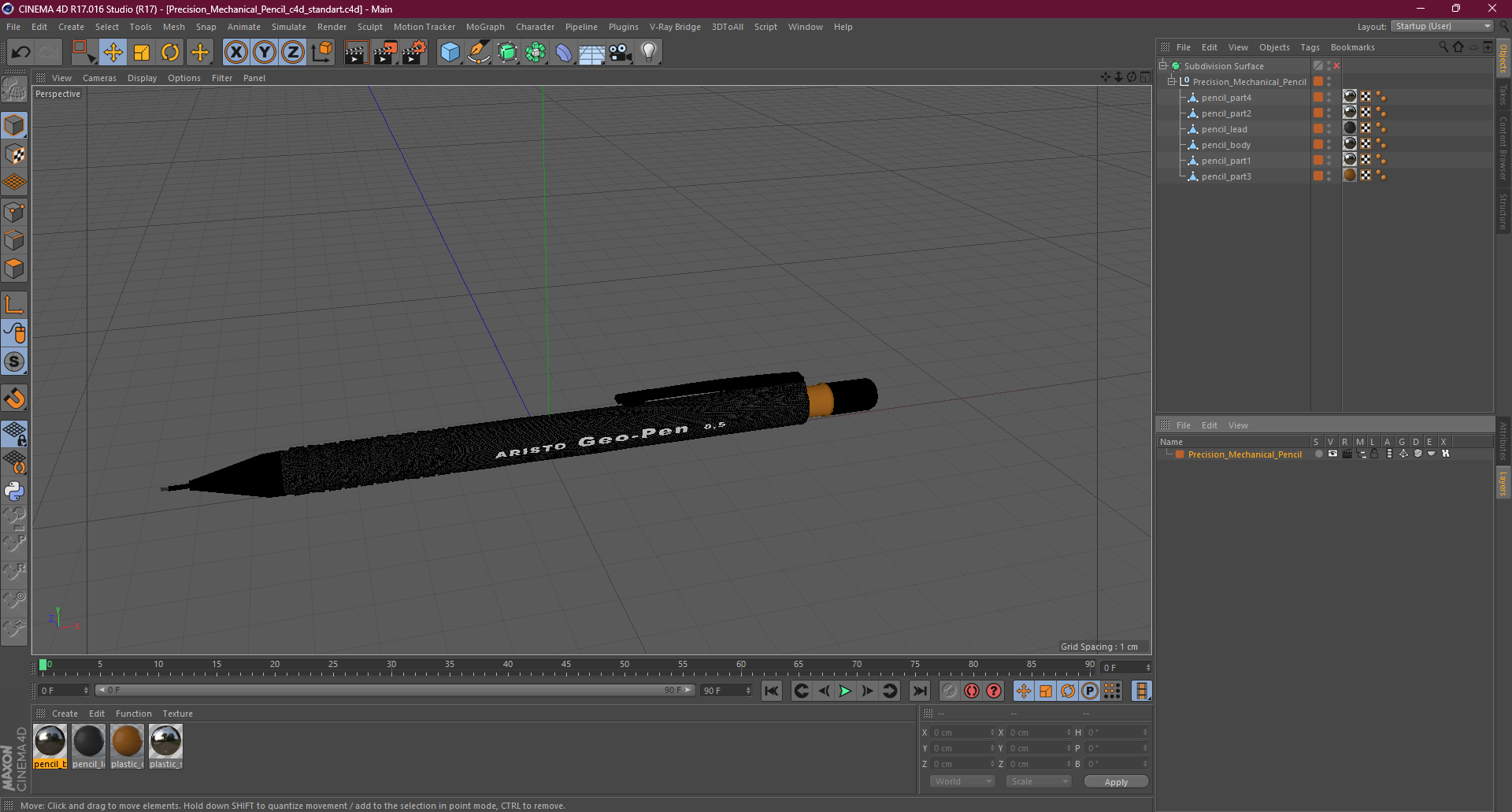Click the Record Active Objects button
This screenshot has height=812, width=1512.
(x=950, y=691)
